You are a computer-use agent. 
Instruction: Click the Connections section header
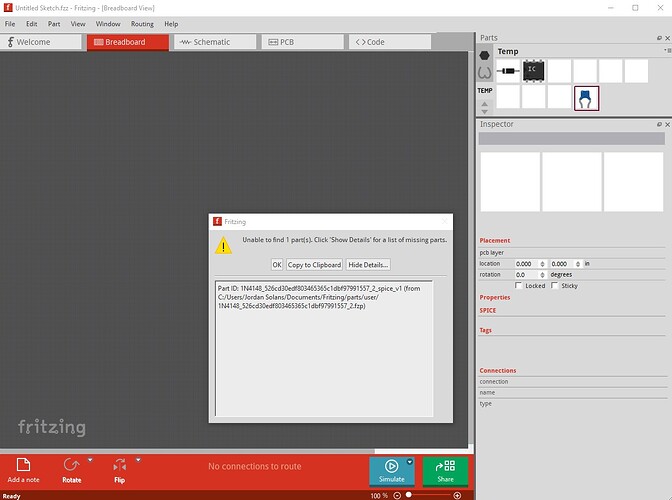[498, 370]
